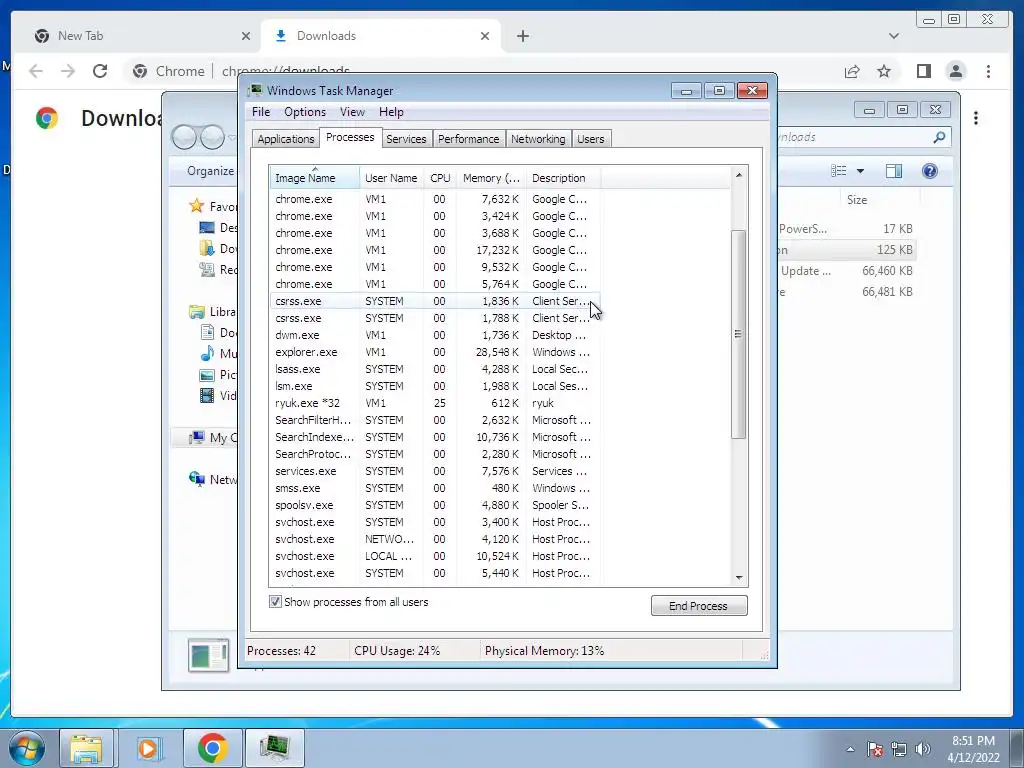The image size is (1024, 768).
Task: Select Network in Explorer sidebar
Action: pyautogui.click(x=213, y=479)
